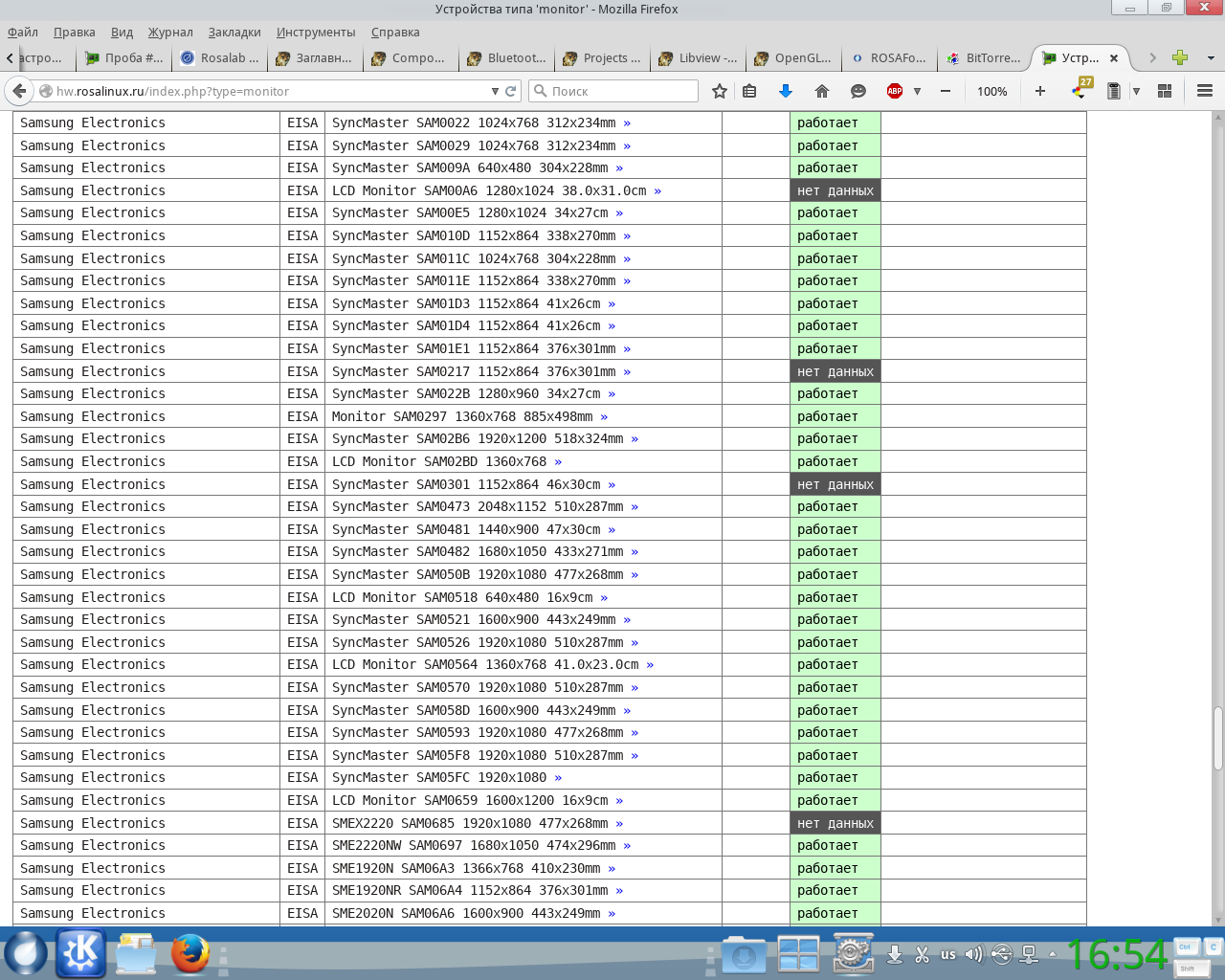The image size is (1225, 980).
Task: Go to the Home page icon
Action: point(821,91)
